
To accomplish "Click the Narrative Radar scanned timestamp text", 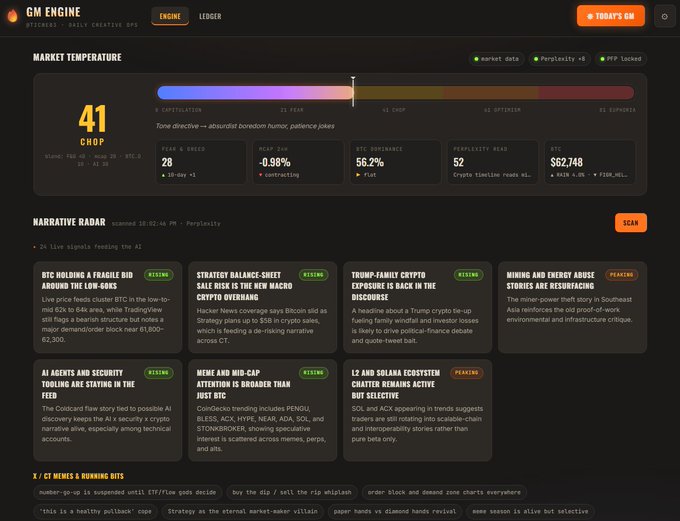I will click(x=166, y=223).
